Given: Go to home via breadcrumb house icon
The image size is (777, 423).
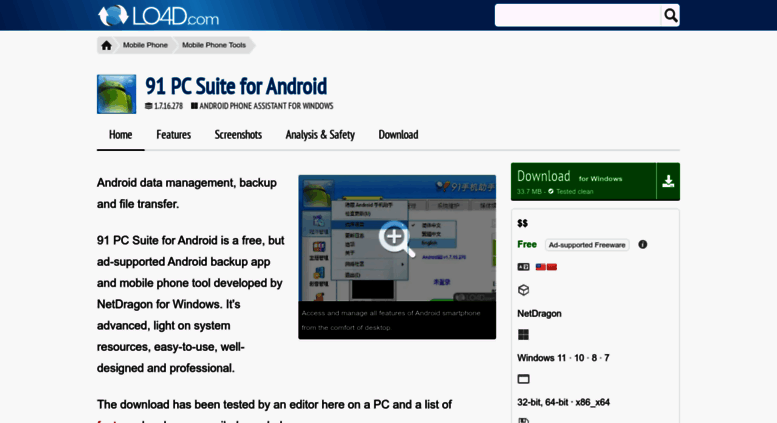Looking at the screenshot, I should pyautogui.click(x=106, y=46).
